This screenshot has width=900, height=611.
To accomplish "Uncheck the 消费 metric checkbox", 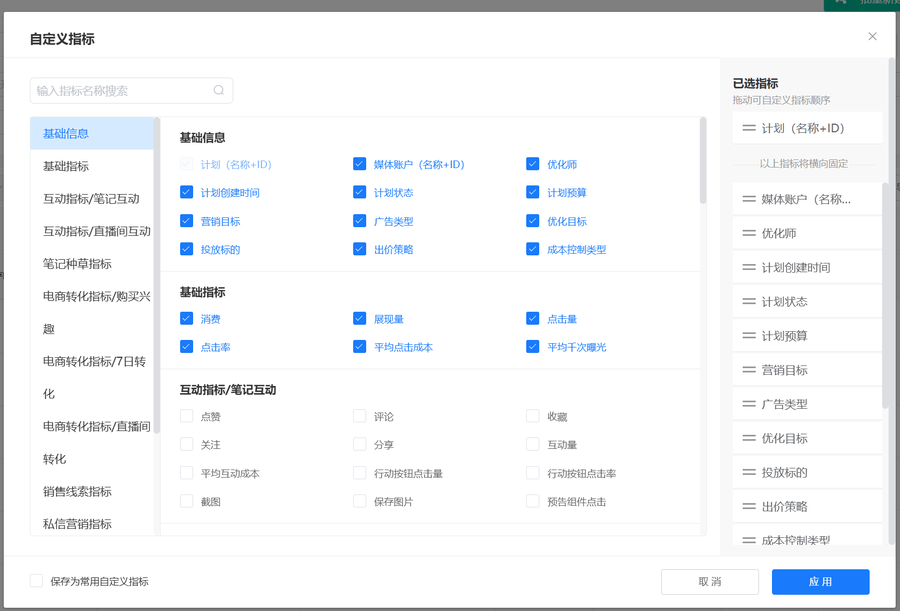I will tap(187, 319).
